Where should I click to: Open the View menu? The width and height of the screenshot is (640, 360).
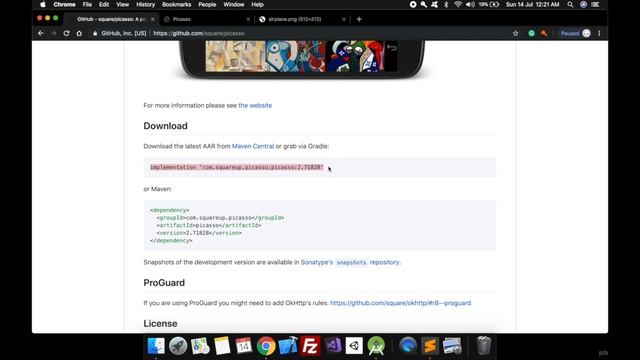coord(122,4)
